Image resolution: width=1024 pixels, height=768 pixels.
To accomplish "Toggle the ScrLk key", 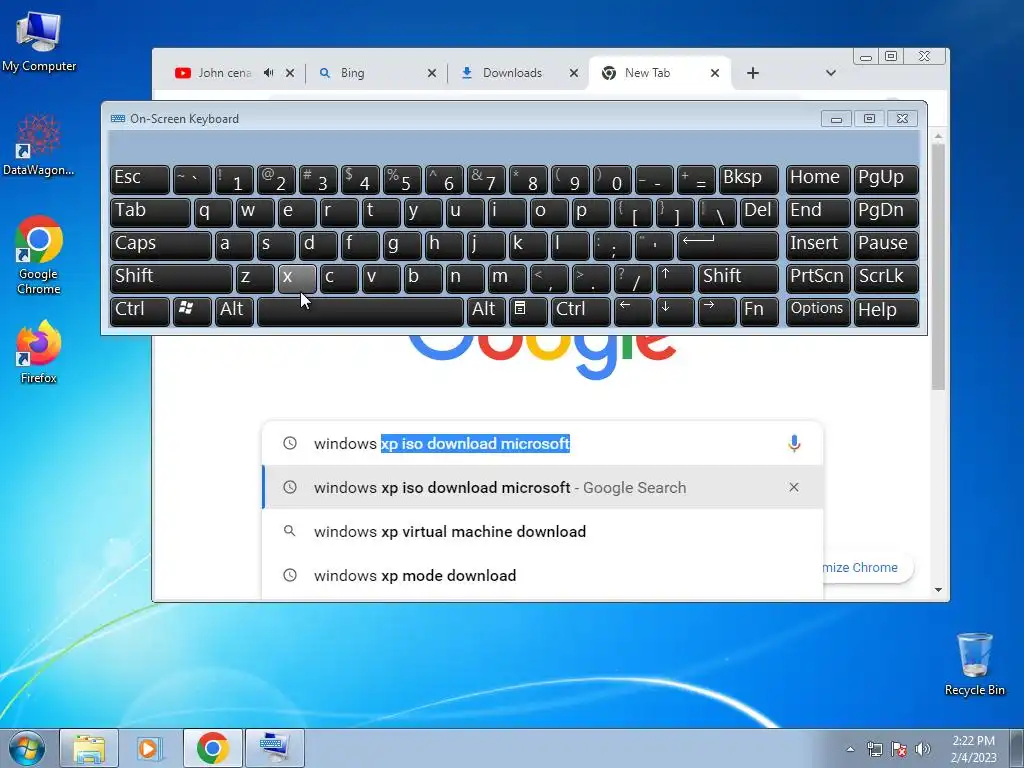I will pyautogui.click(x=886, y=278).
